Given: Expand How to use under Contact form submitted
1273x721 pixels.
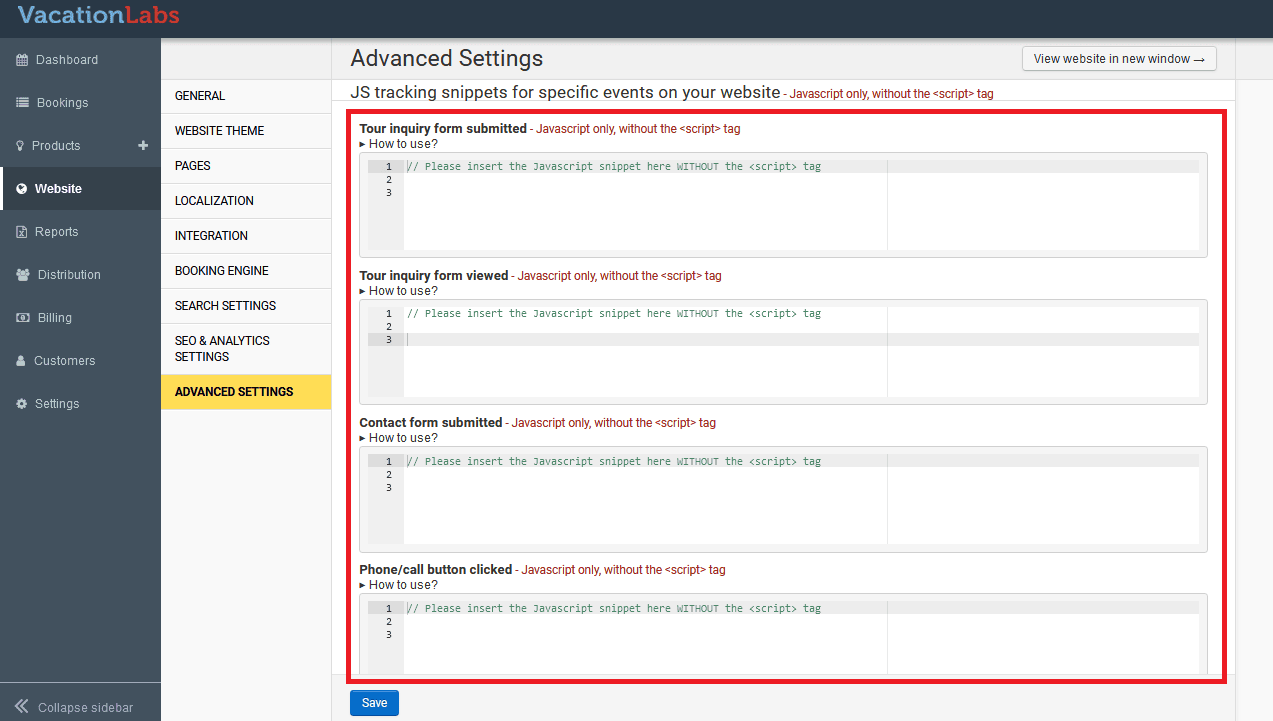Looking at the screenshot, I should [398, 438].
